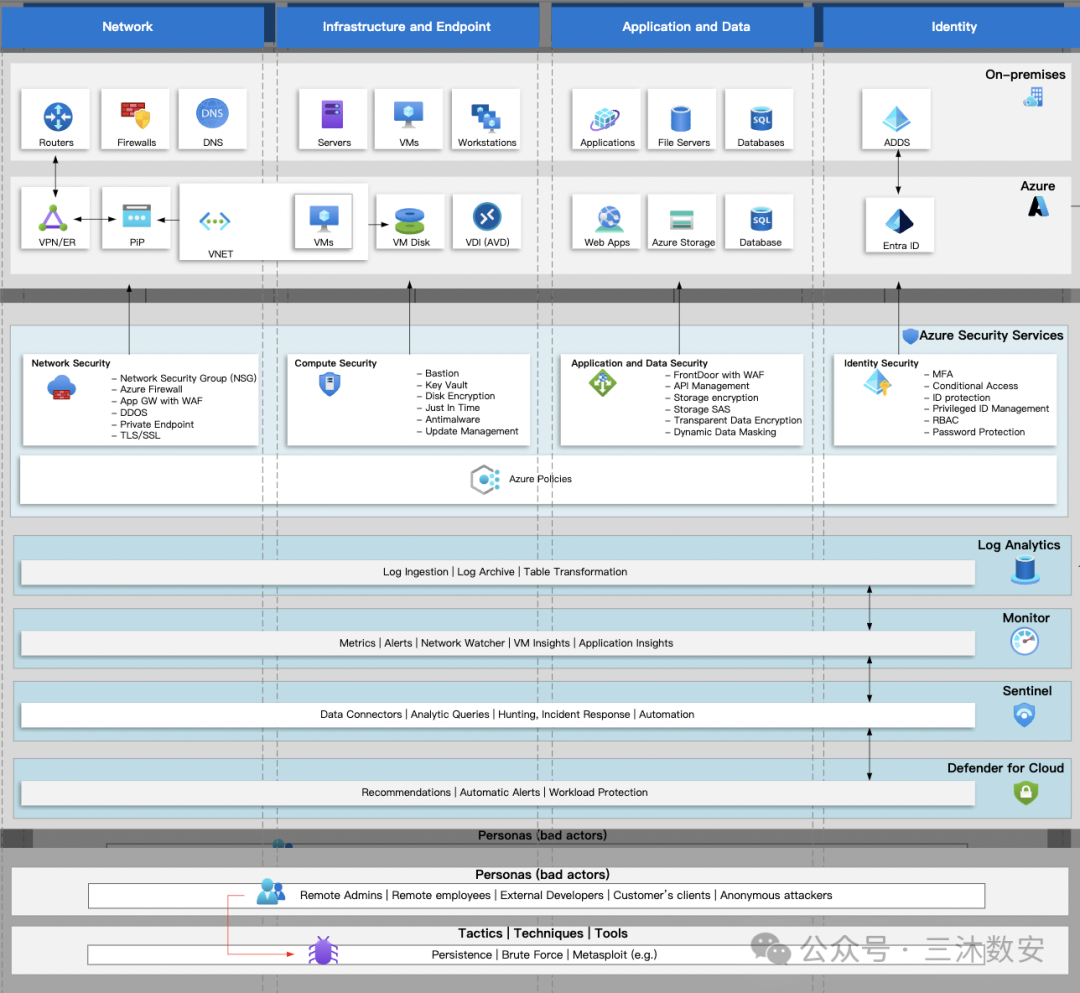Click the Private Endpoint list item

pos(157,424)
